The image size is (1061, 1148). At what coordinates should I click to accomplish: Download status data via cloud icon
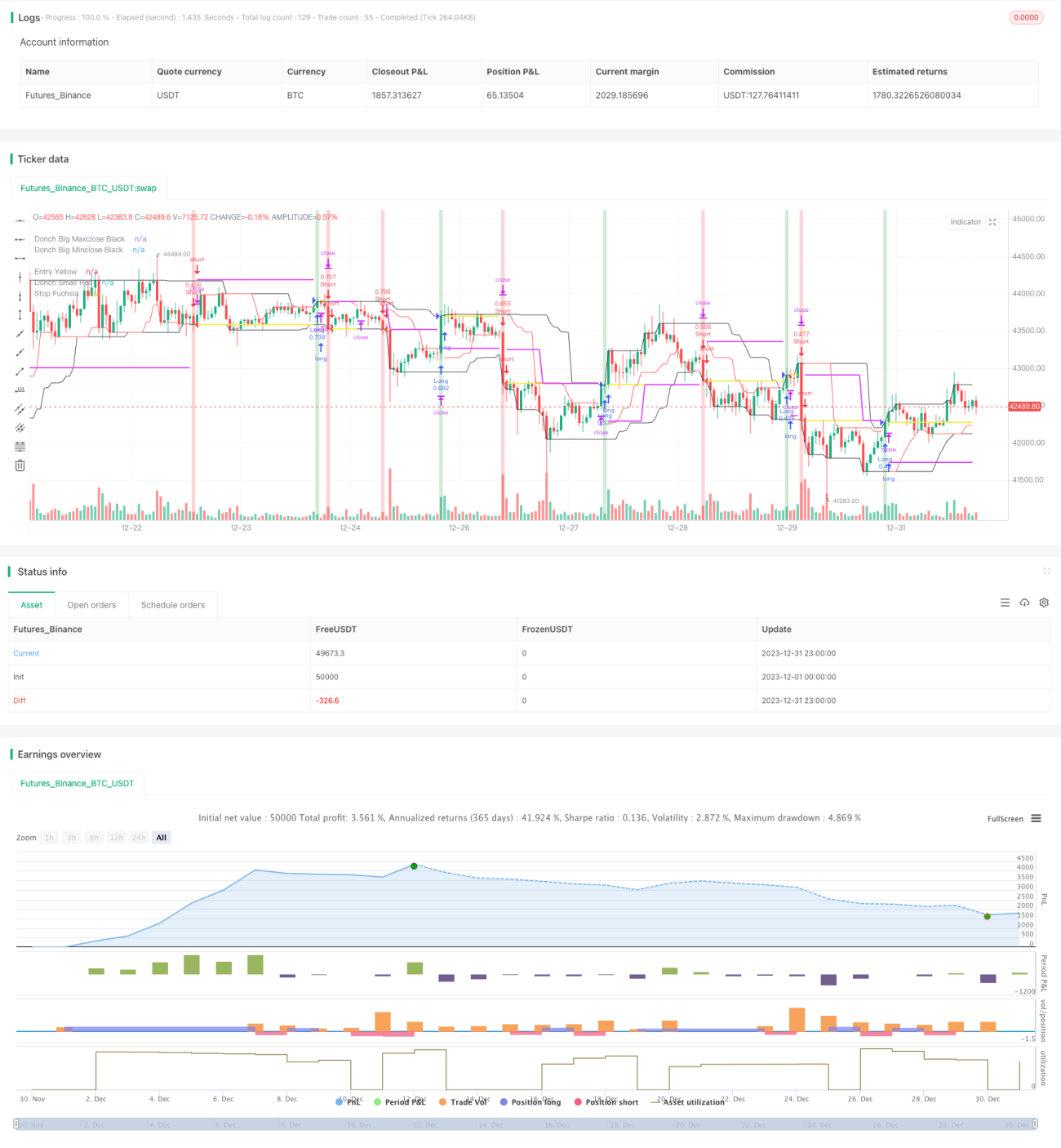[1024, 603]
